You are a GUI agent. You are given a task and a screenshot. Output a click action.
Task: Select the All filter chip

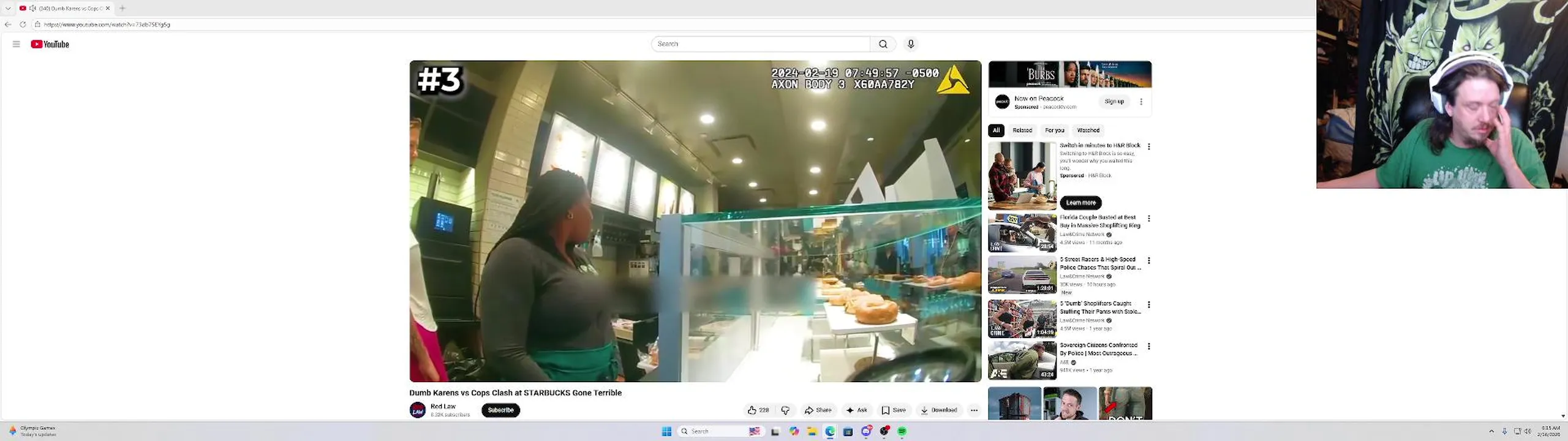[996, 130]
